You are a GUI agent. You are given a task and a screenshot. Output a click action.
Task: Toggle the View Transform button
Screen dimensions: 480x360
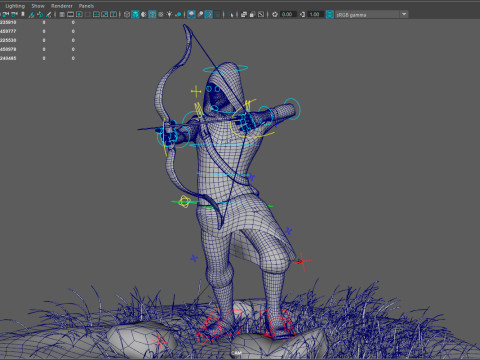330,14
